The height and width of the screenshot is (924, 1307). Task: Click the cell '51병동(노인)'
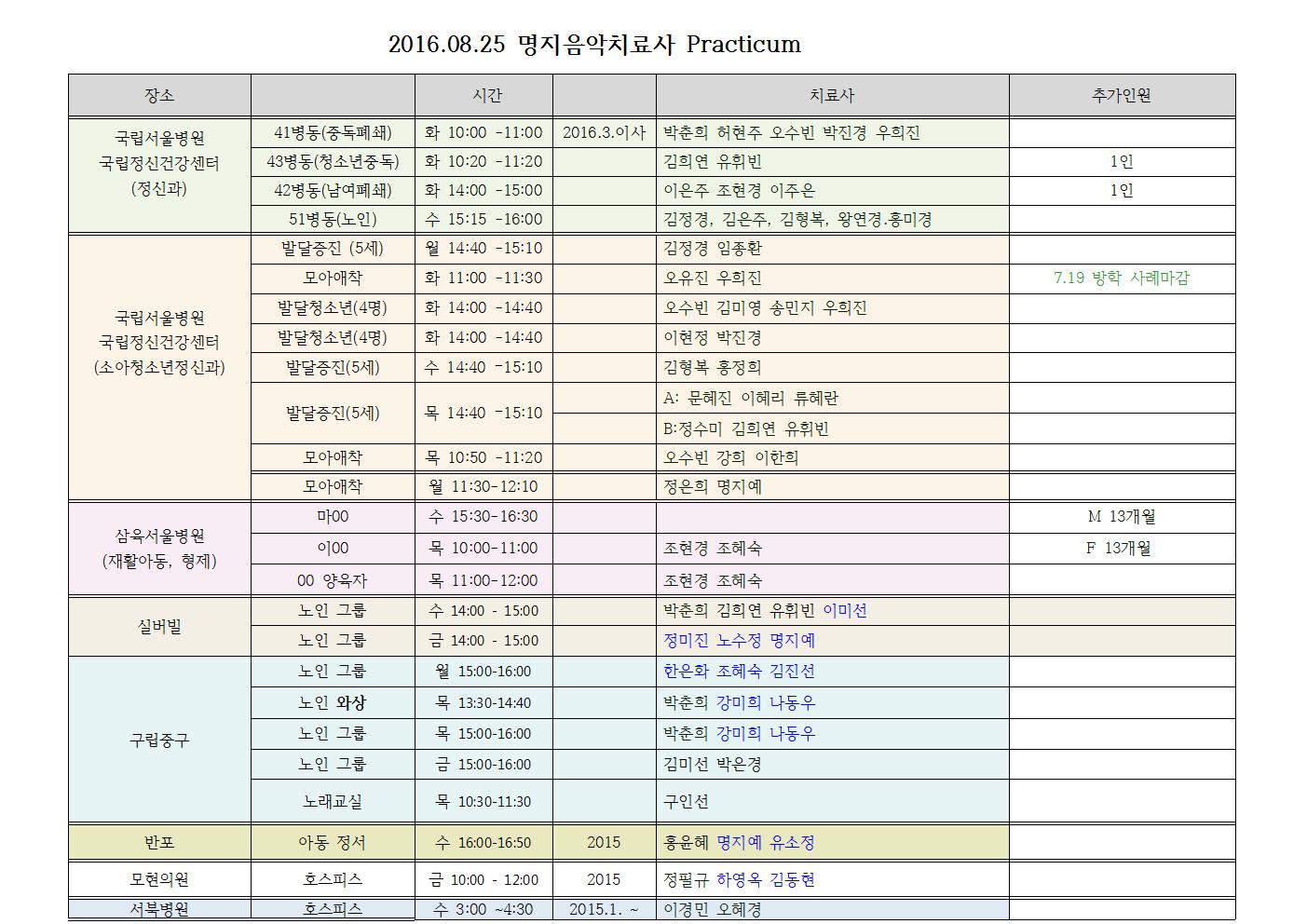point(333,220)
